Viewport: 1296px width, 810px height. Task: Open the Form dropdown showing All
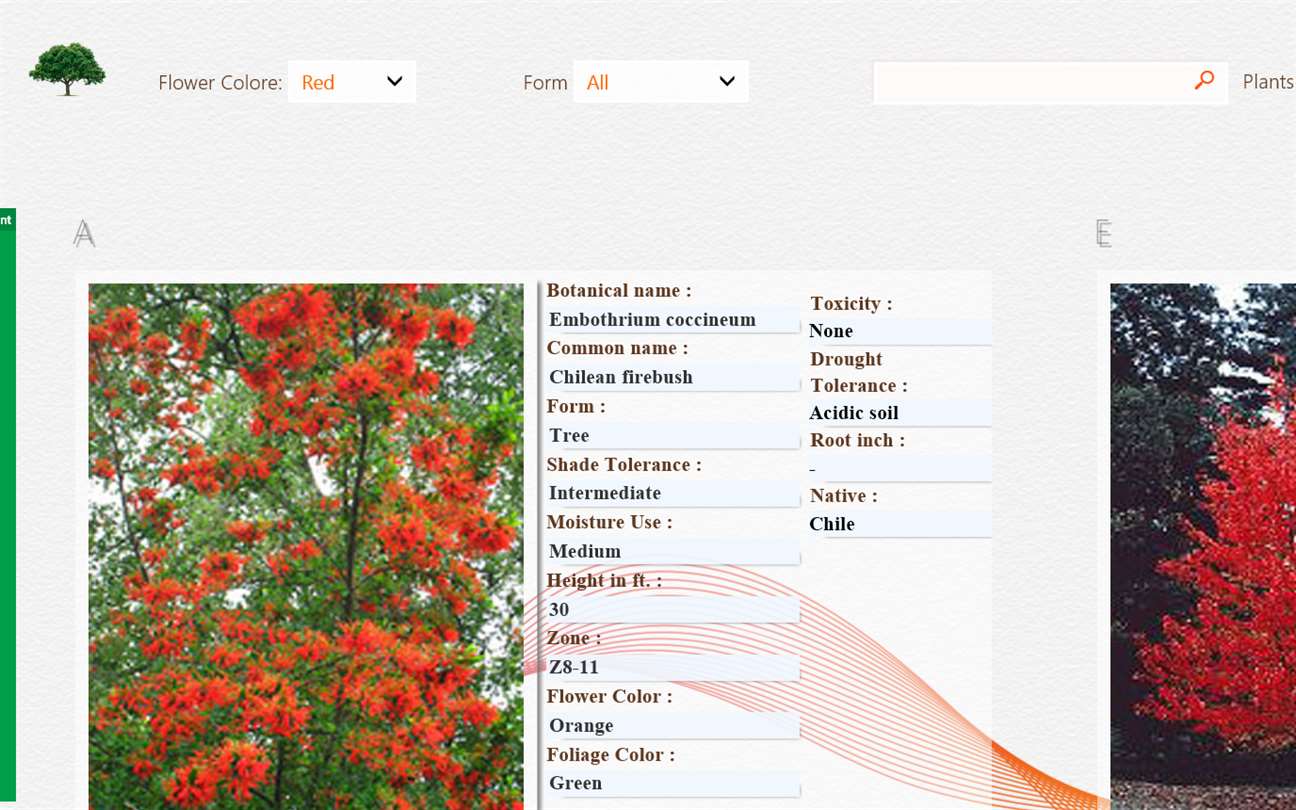click(x=661, y=82)
